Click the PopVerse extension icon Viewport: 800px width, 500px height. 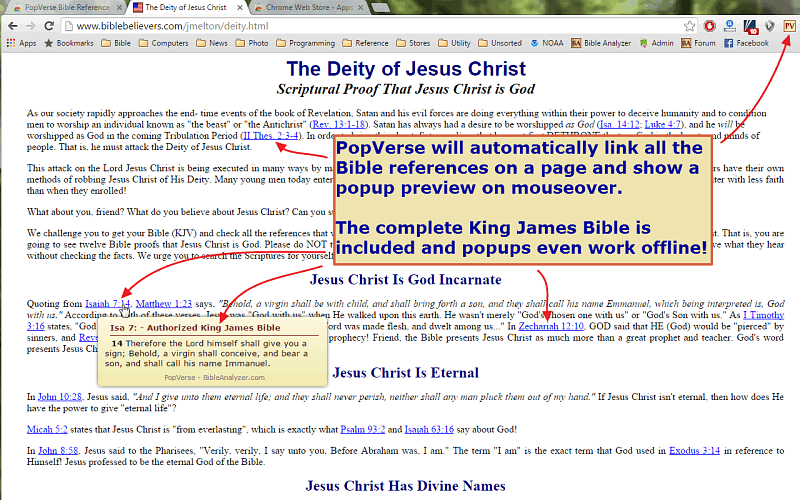788,26
